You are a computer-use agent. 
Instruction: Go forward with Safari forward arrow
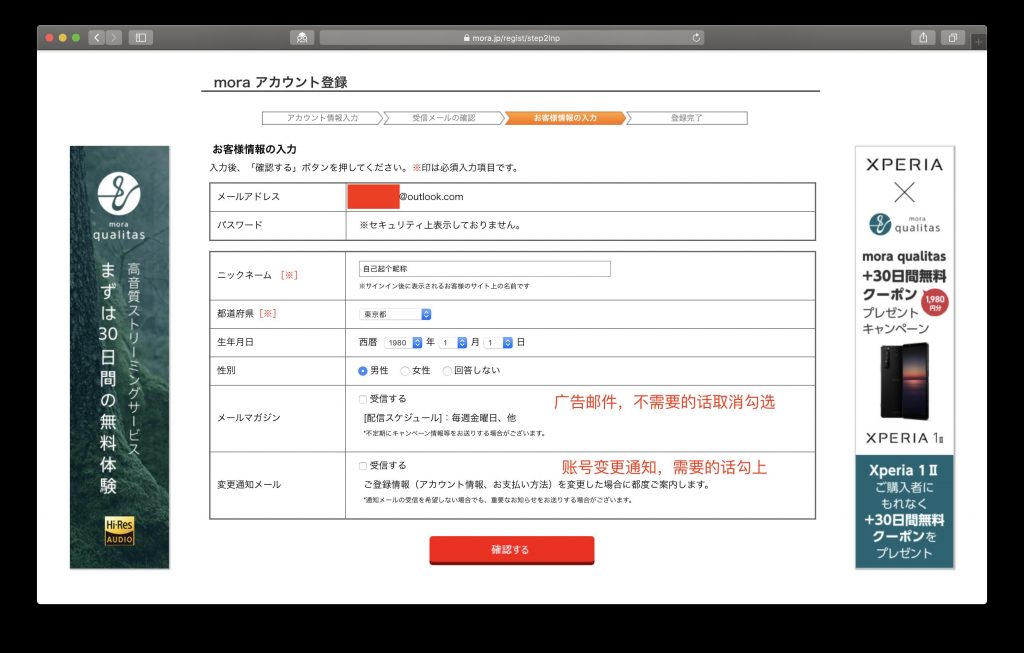[x=114, y=38]
